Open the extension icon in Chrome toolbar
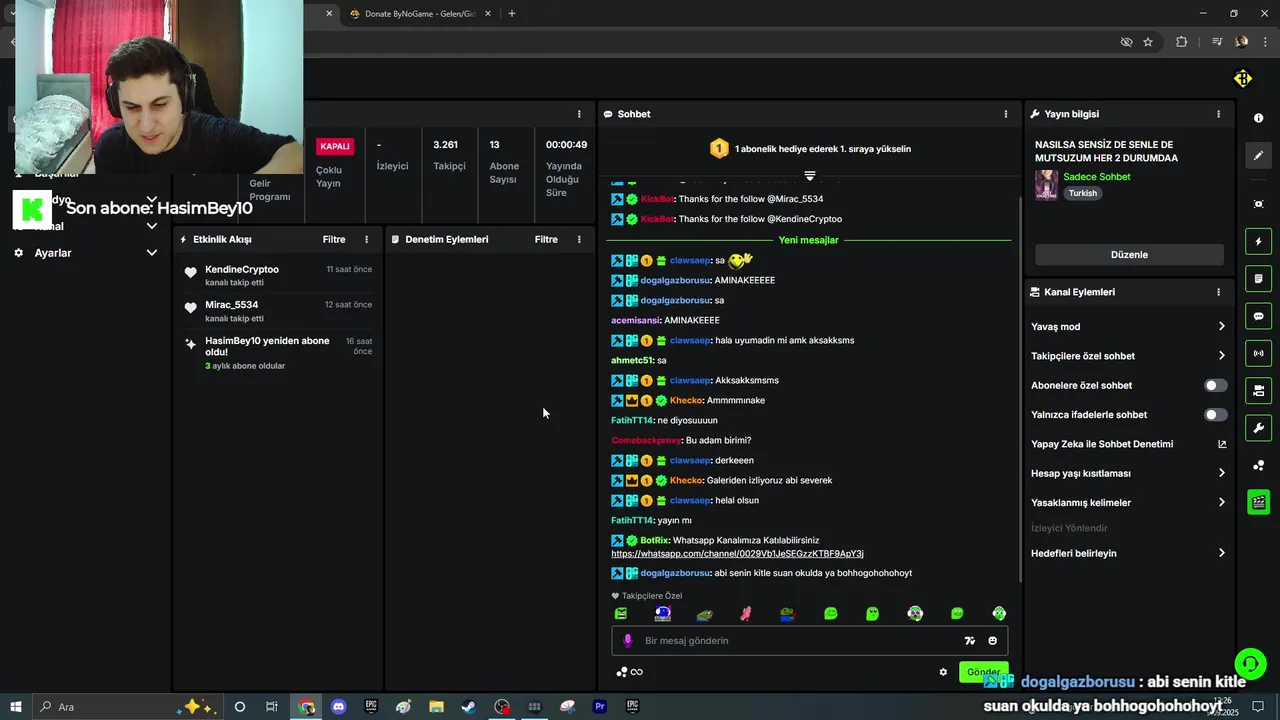 coord(1182,42)
